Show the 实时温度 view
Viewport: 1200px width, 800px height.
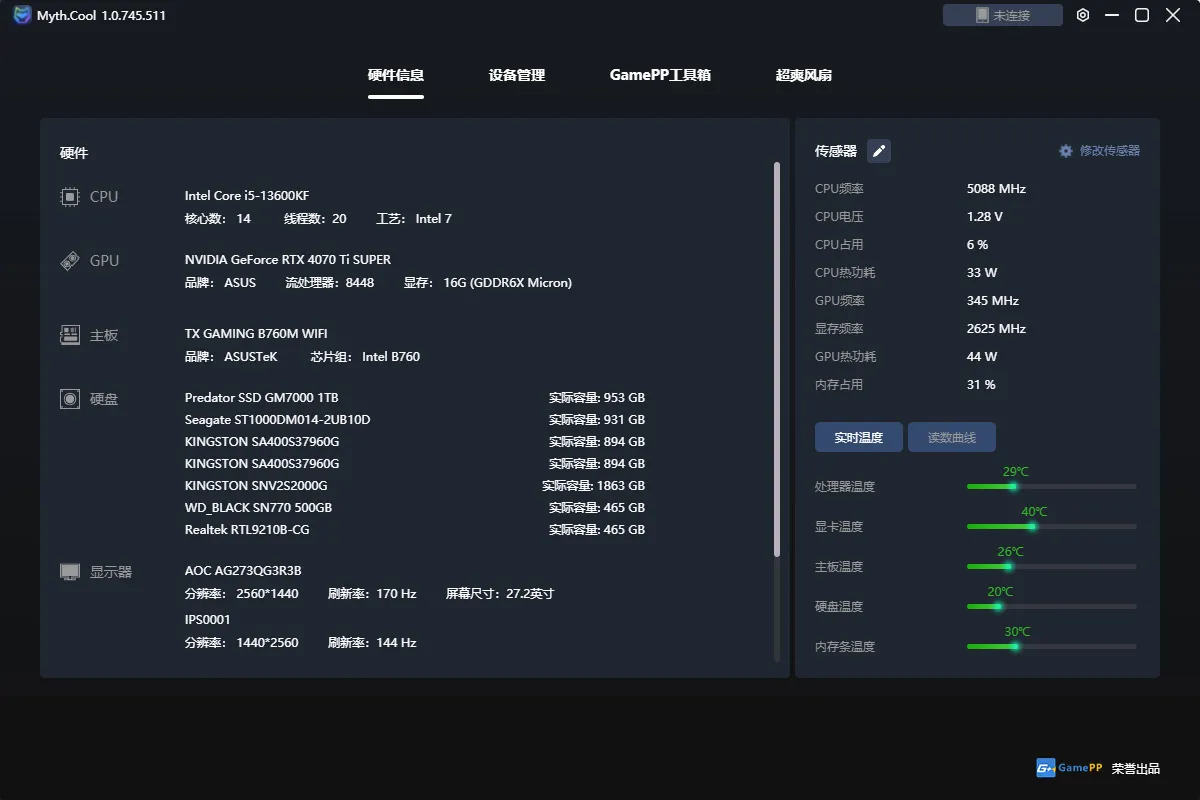pyautogui.click(x=859, y=437)
